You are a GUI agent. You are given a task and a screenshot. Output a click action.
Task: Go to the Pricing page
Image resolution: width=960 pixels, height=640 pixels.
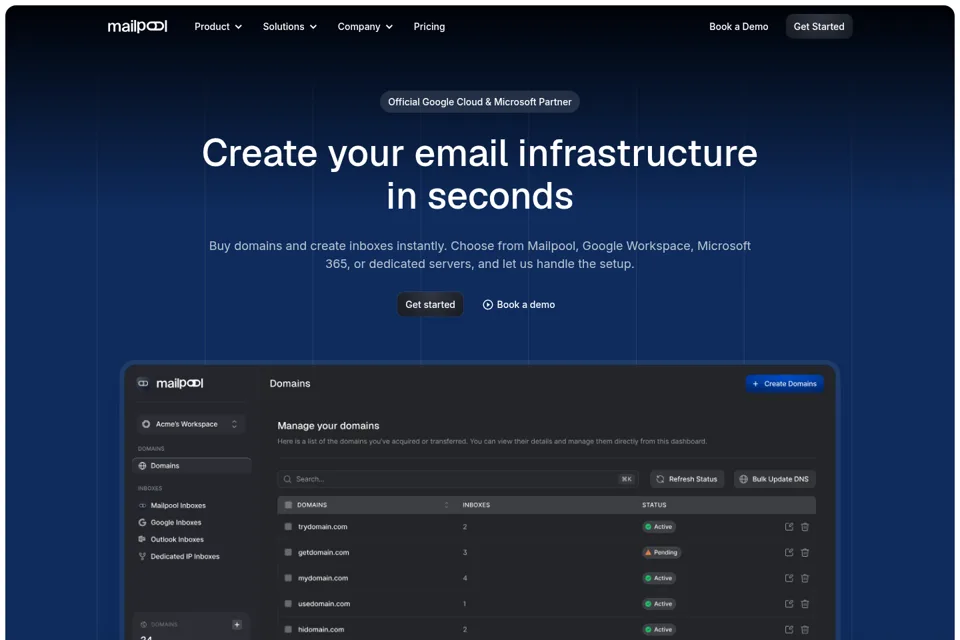[x=429, y=27]
